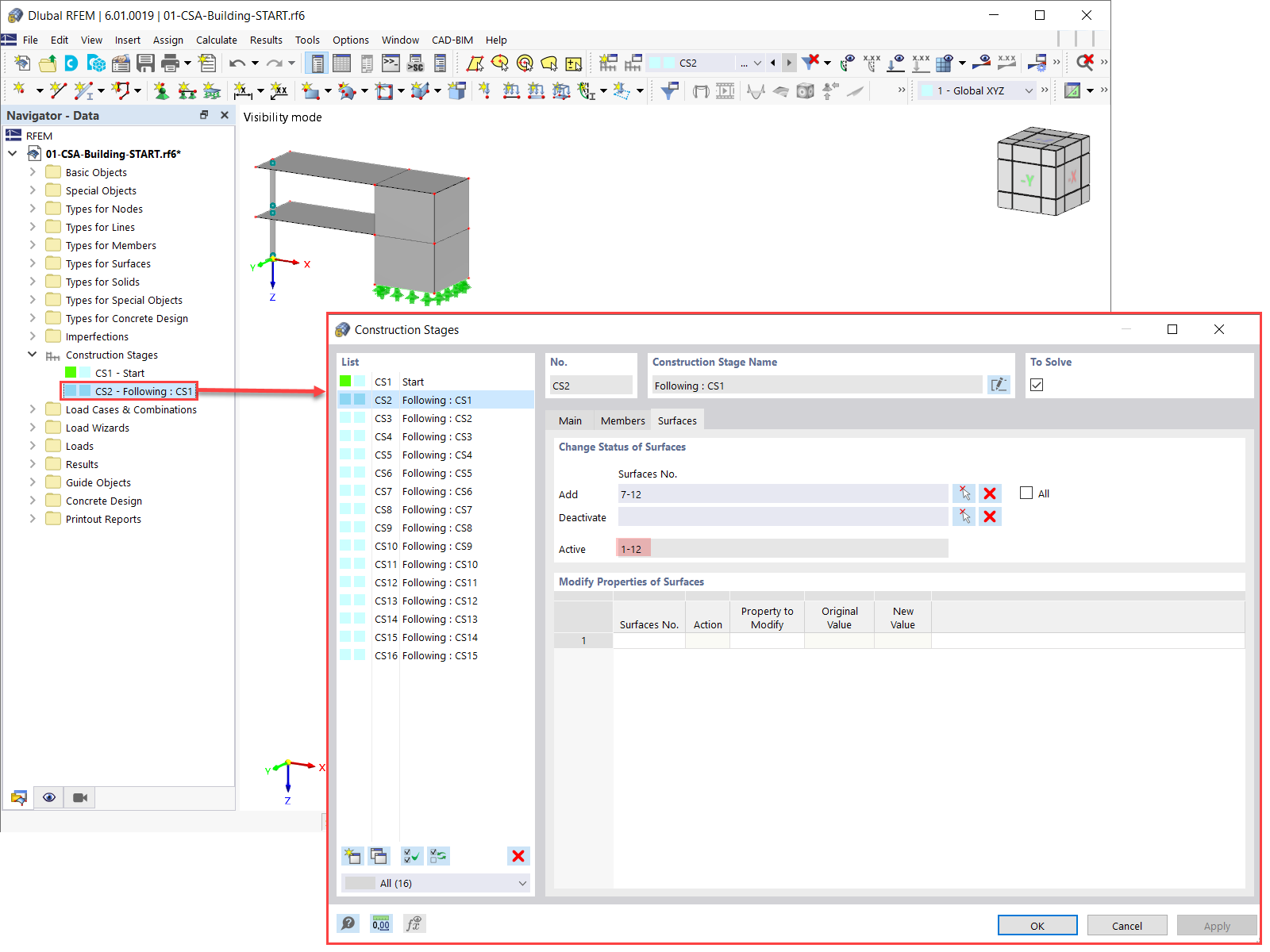Open file using the folder icon

(48, 63)
